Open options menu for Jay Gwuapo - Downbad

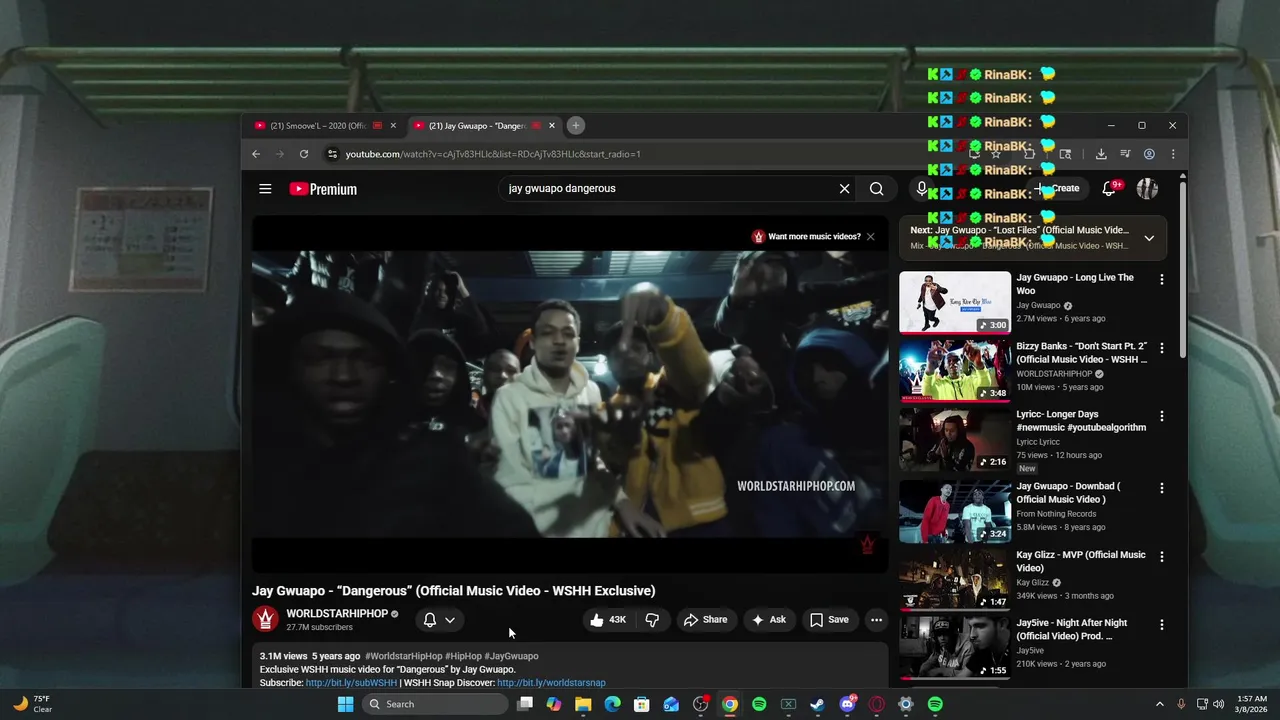pyautogui.click(x=1161, y=488)
